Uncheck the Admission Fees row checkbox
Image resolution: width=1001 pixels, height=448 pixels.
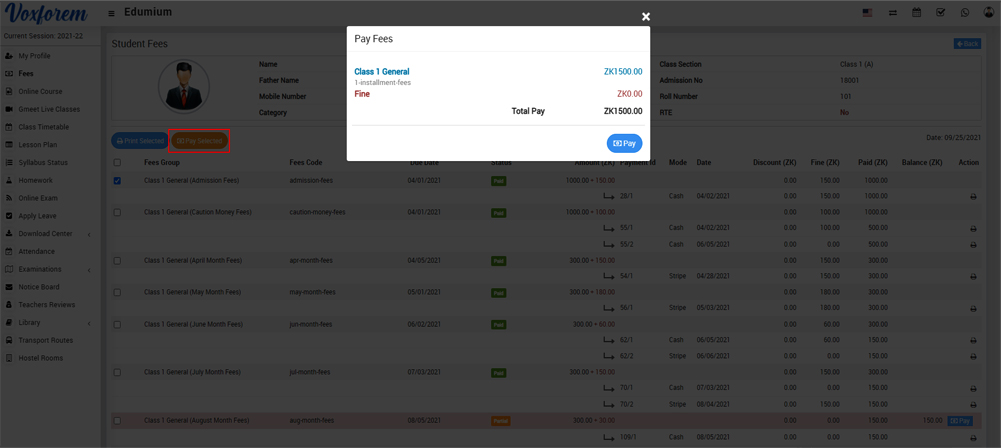click(x=117, y=181)
